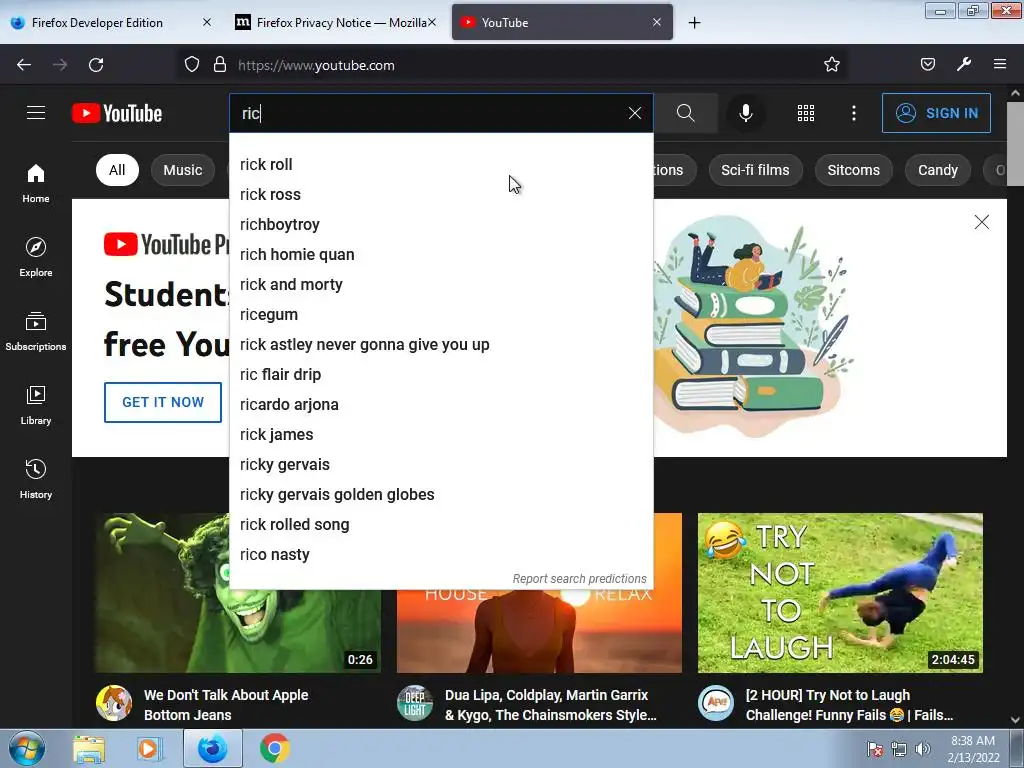Switch to Firefox Privacy Notice tab

click(335, 22)
